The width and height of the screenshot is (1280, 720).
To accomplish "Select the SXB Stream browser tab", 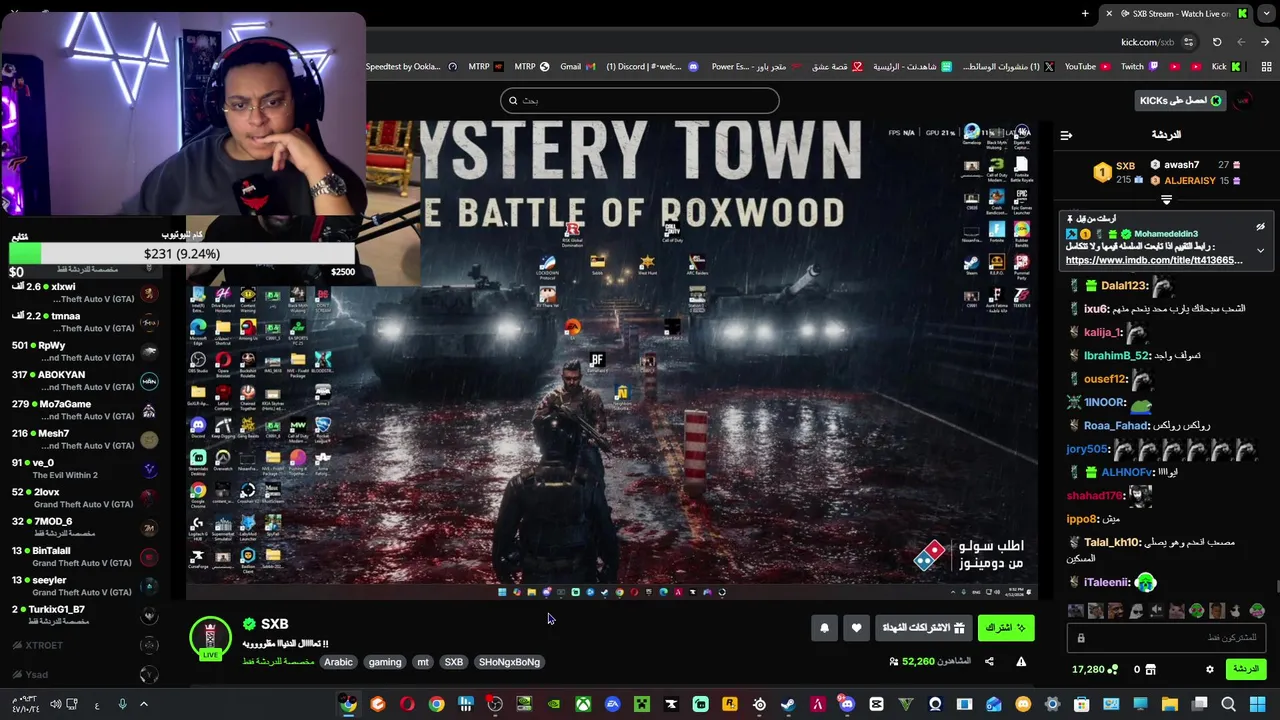I will 1176,13.
